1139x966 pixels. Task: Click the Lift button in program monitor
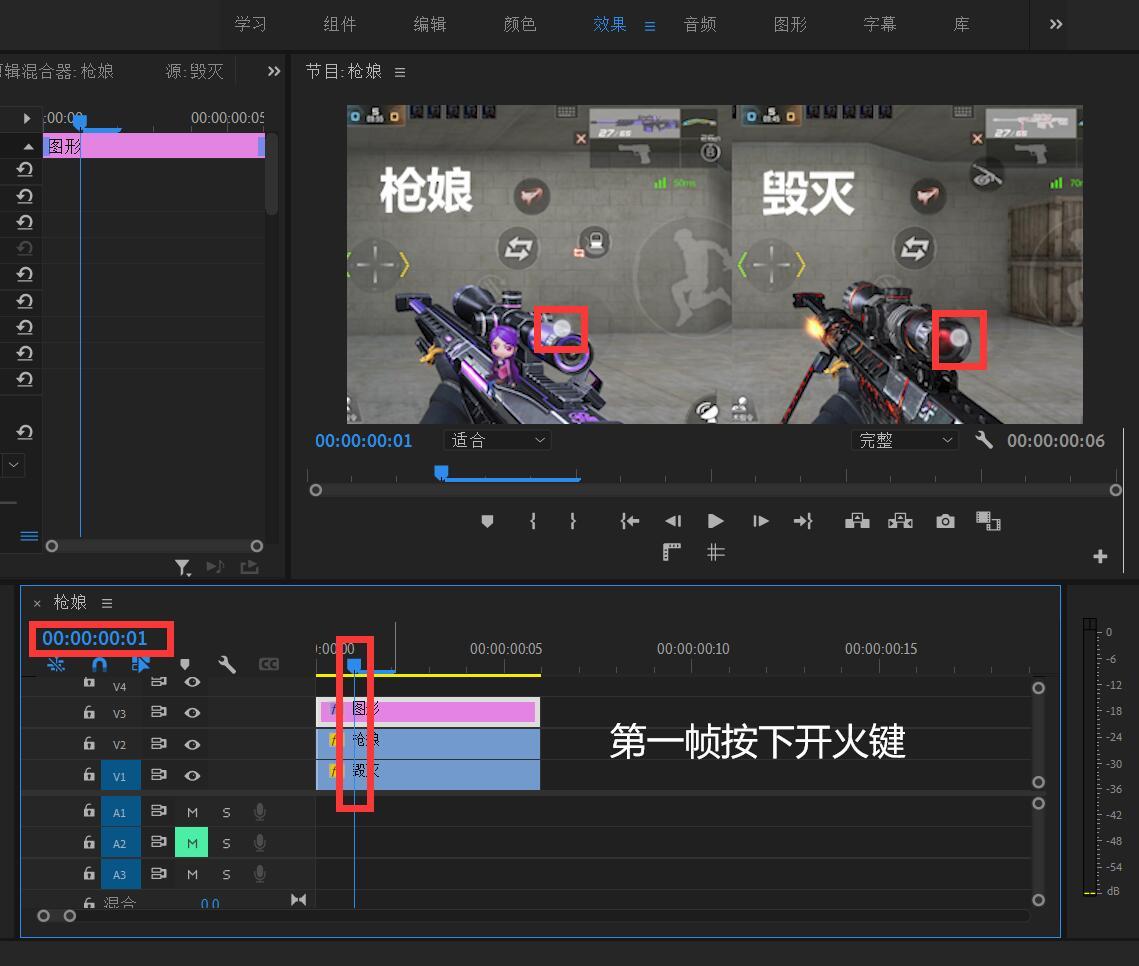pos(857,521)
